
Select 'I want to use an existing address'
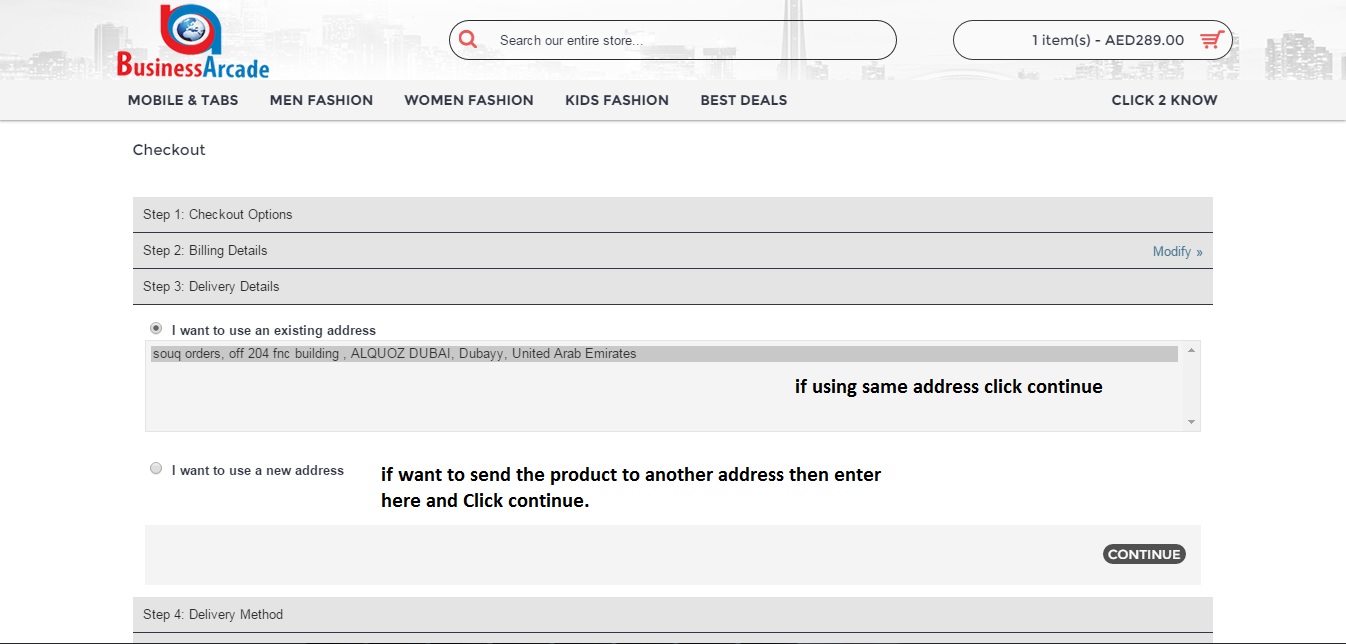[156, 328]
